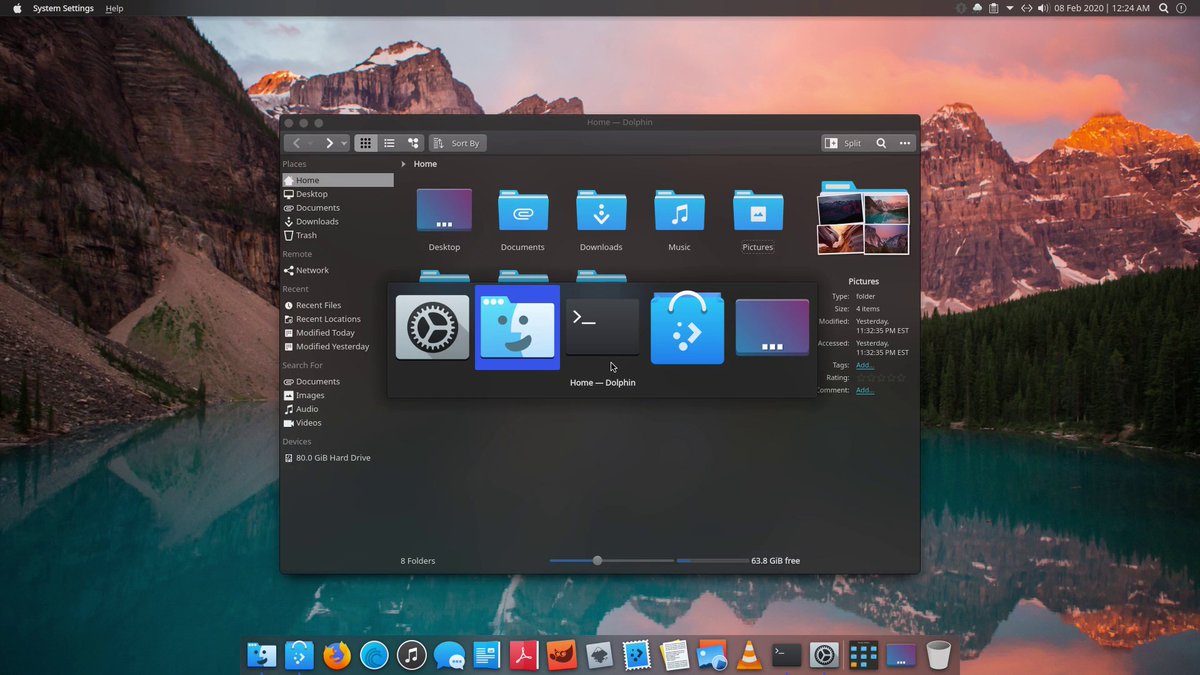Open the Help menu
Viewport: 1200px width, 675px height.
click(x=115, y=8)
